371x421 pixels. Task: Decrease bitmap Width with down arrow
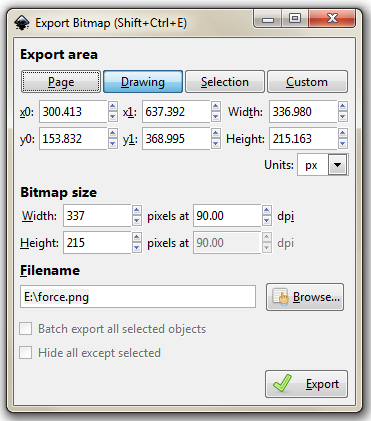click(x=137, y=221)
